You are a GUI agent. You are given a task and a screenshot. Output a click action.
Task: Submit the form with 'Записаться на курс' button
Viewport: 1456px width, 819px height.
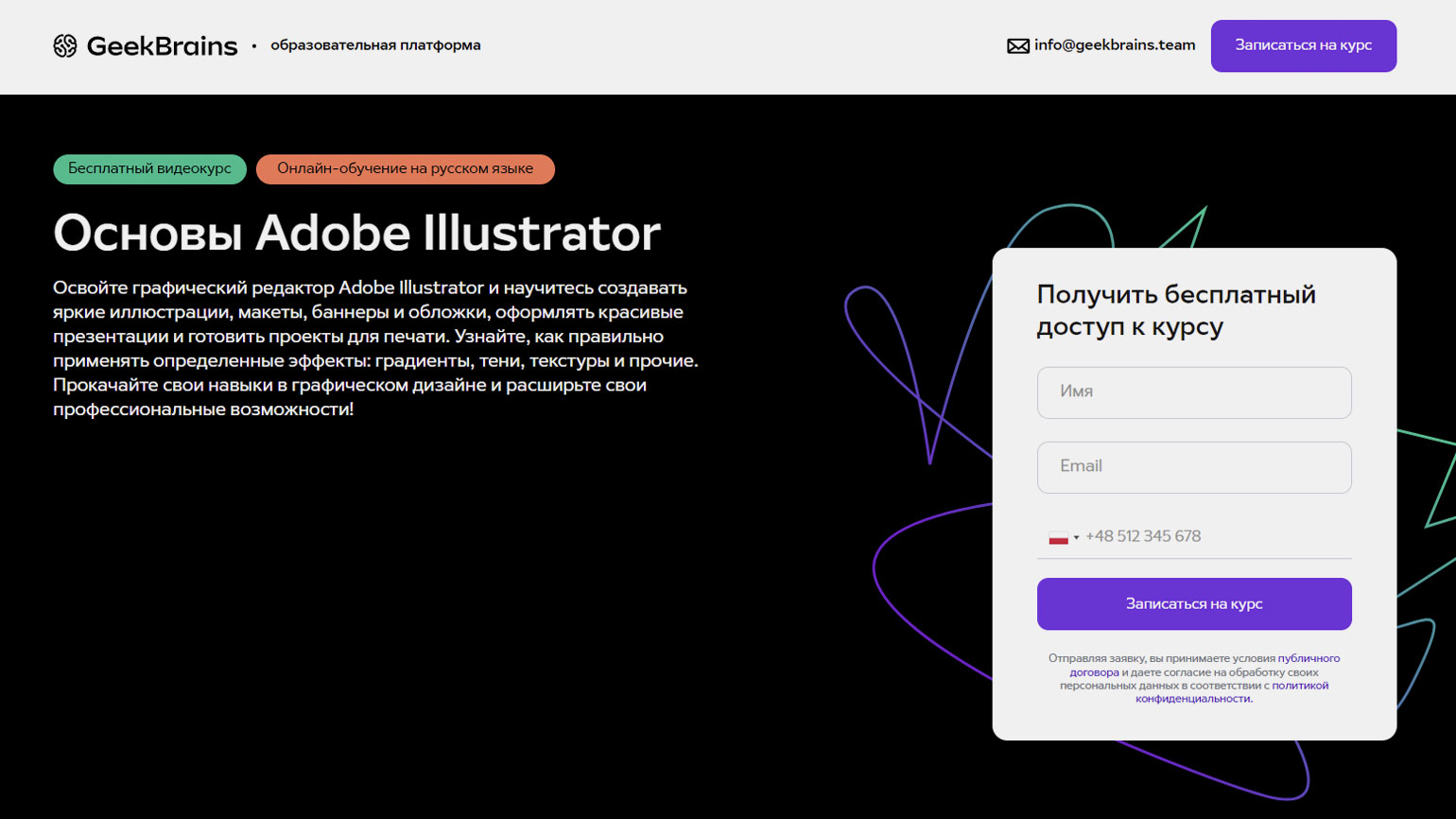coord(1194,603)
